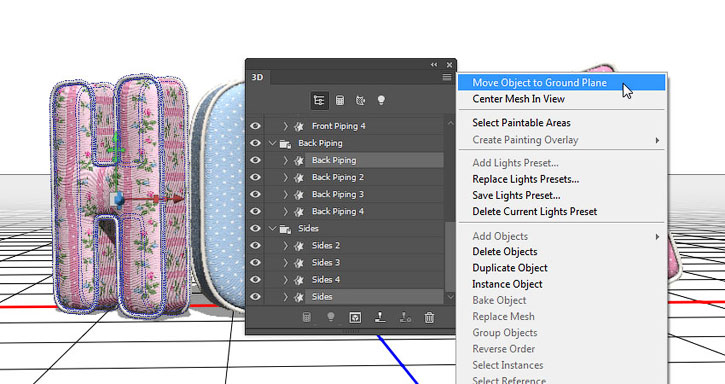Toggle visibility of Back Piping 2

pyautogui.click(x=255, y=177)
